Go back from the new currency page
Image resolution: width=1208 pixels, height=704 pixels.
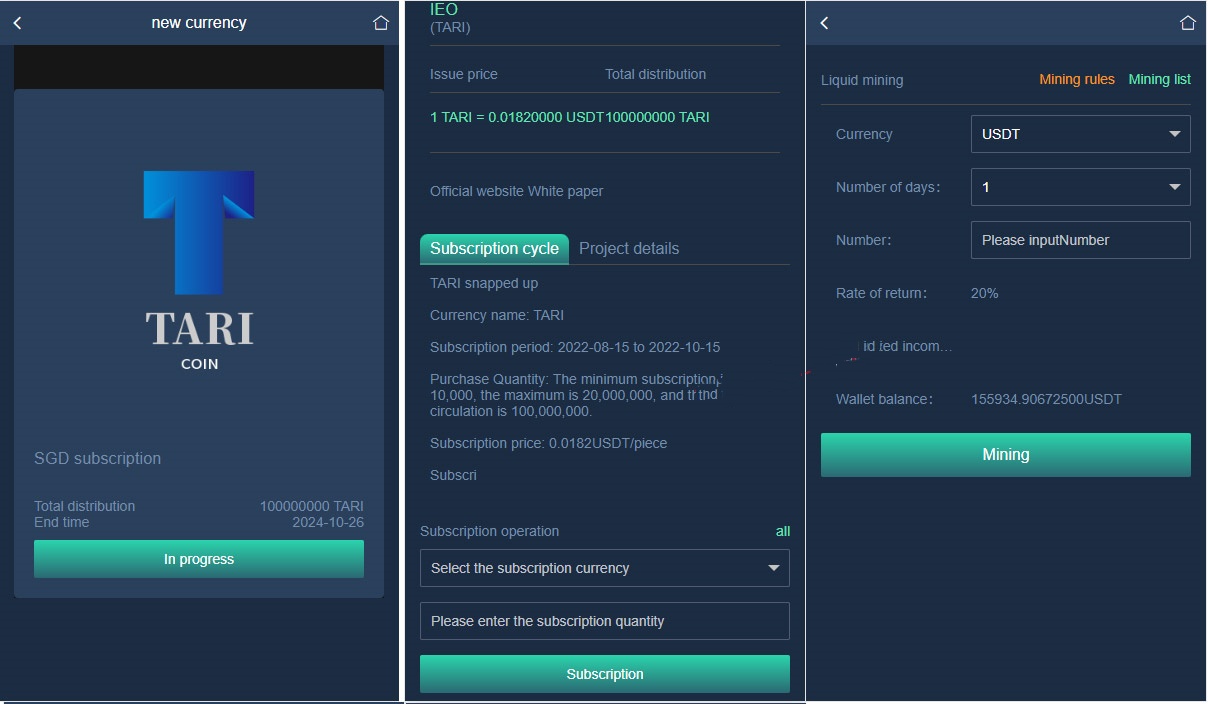[17, 23]
